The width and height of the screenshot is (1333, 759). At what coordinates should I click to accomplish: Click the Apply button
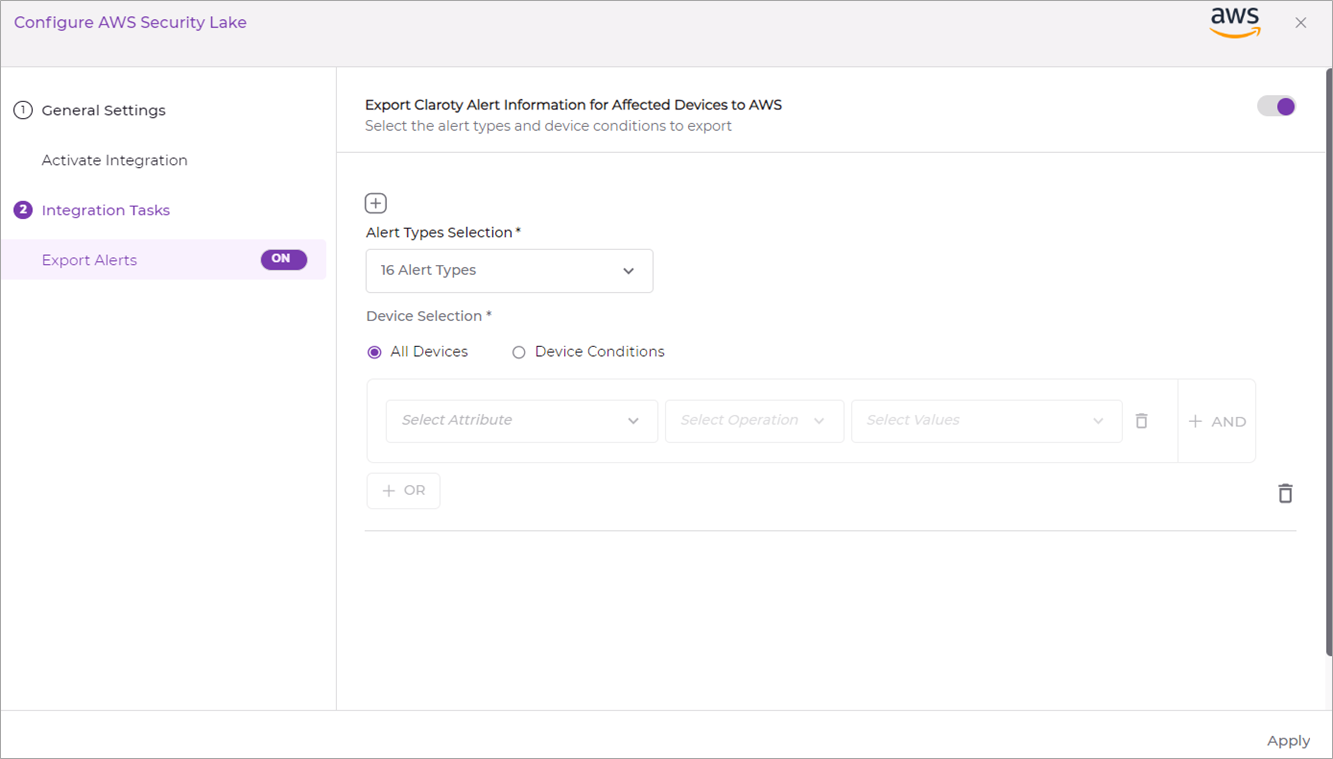[1288, 741]
